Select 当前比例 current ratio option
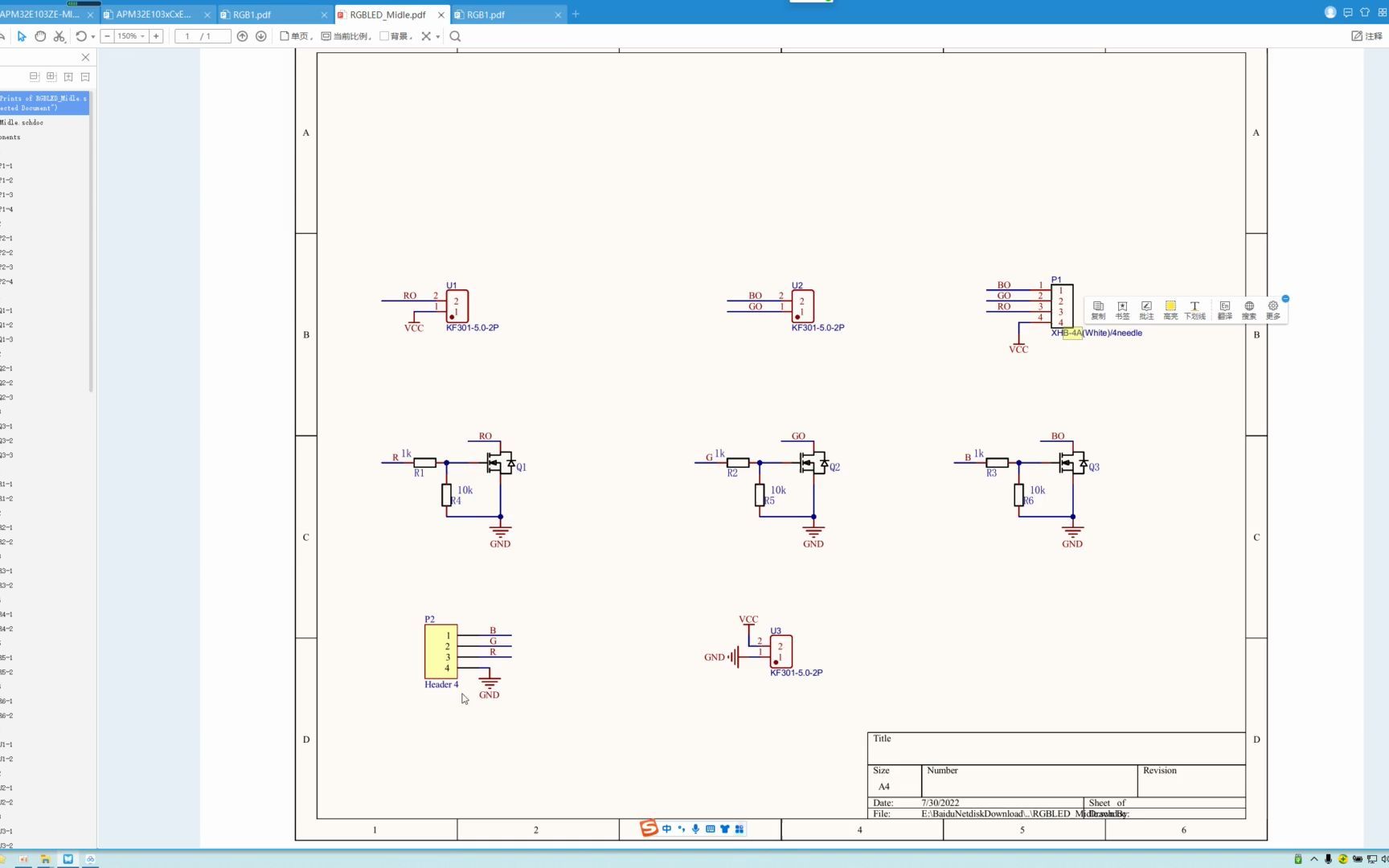The image size is (1389, 868). pyautogui.click(x=346, y=36)
